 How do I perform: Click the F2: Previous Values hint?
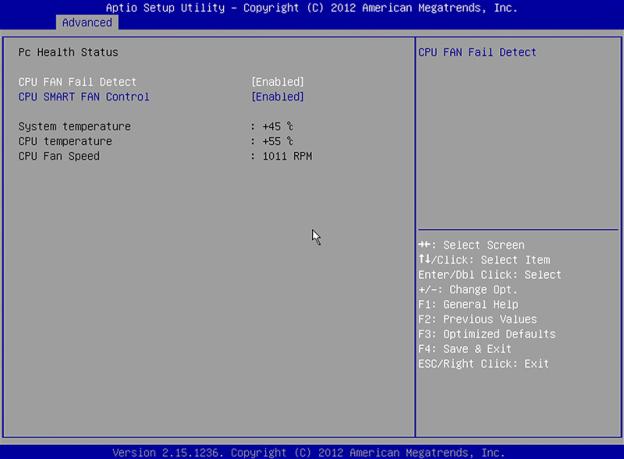click(477, 319)
